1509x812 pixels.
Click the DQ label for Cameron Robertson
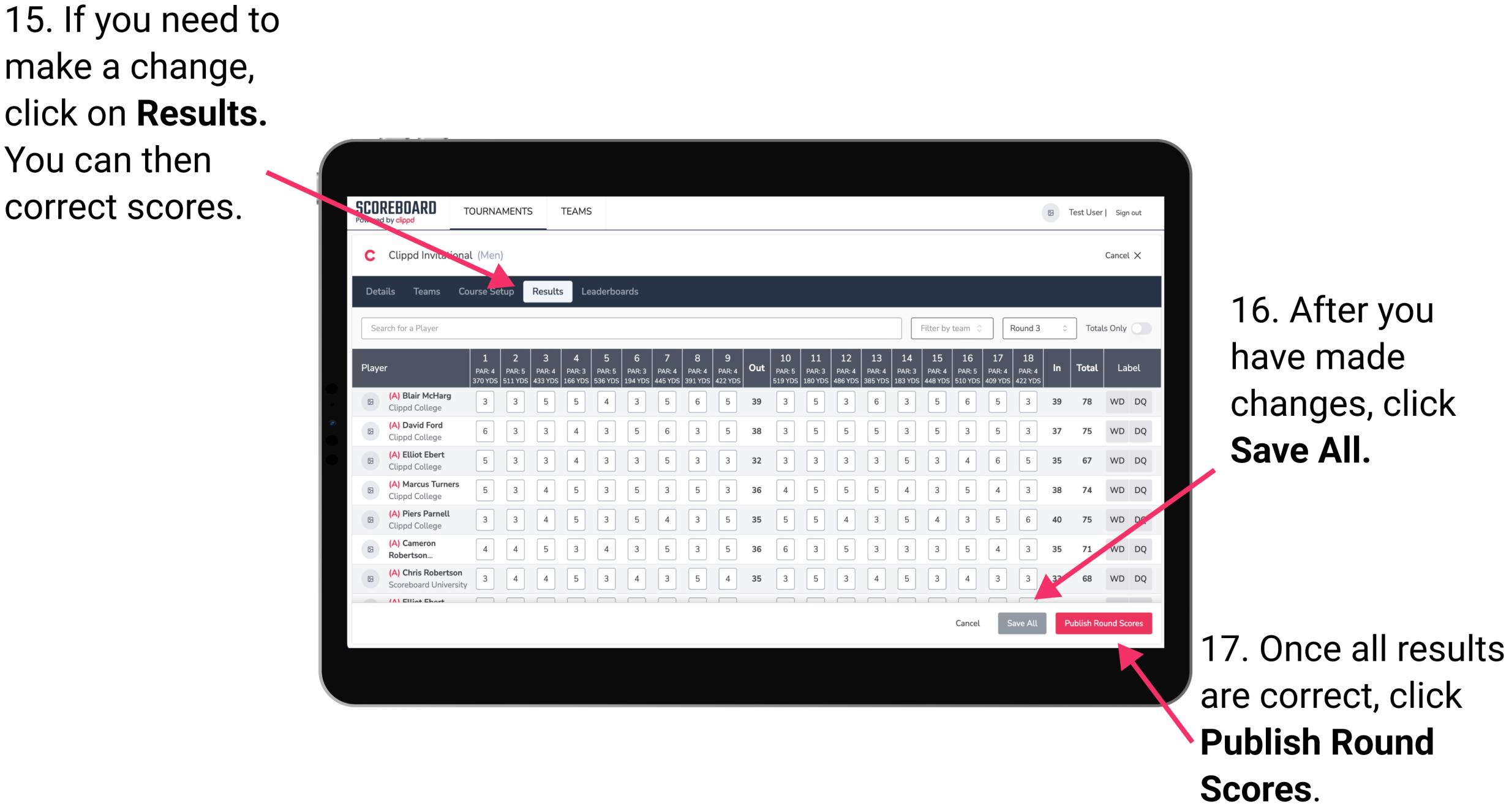click(x=1140, y=549)
